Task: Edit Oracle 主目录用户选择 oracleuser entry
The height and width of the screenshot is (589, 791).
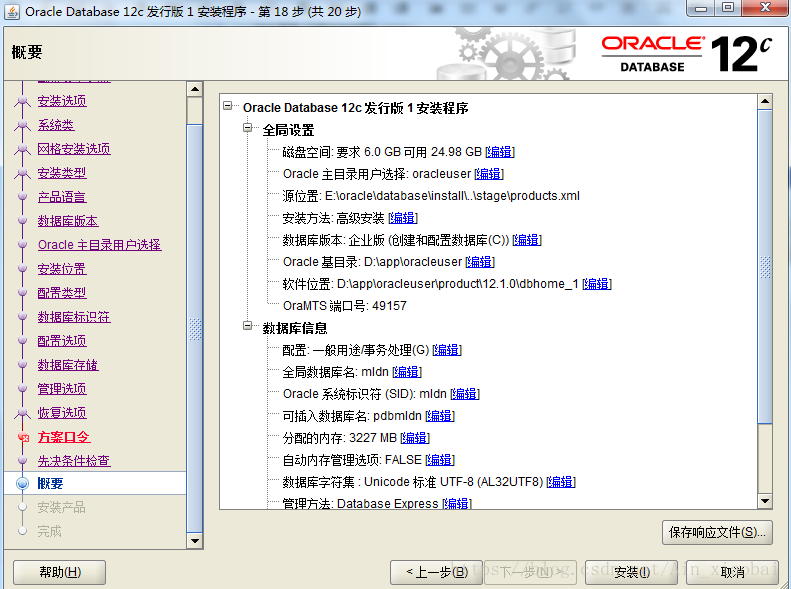Action: (x=489, y=174)
